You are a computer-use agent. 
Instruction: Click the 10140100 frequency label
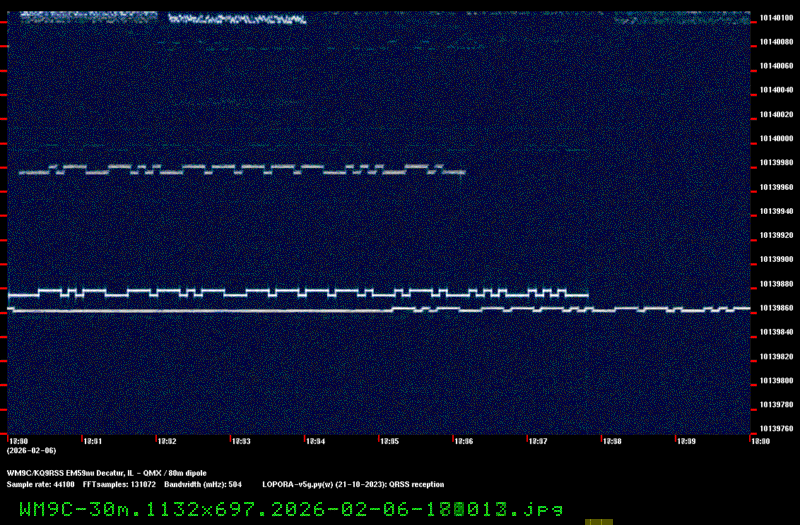coord(775,17)
